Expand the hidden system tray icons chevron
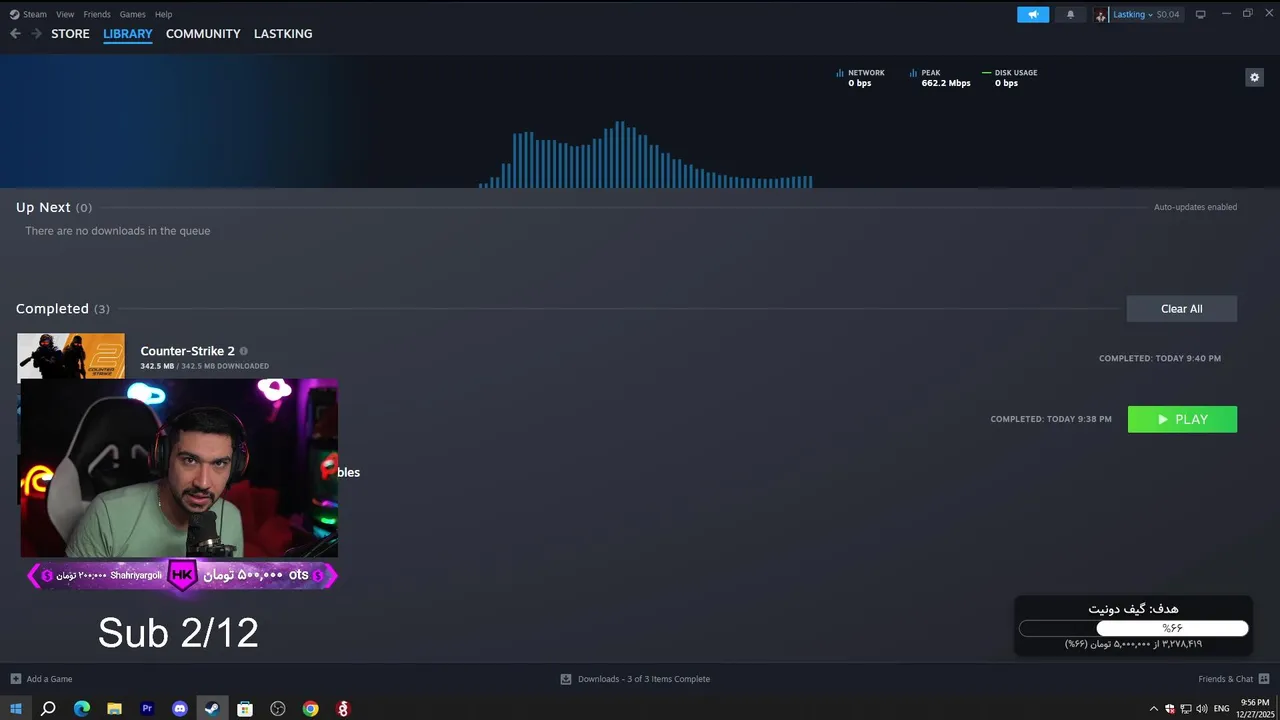The width and height of the screenshot is (1280, 720). [x=1154, y=709]
